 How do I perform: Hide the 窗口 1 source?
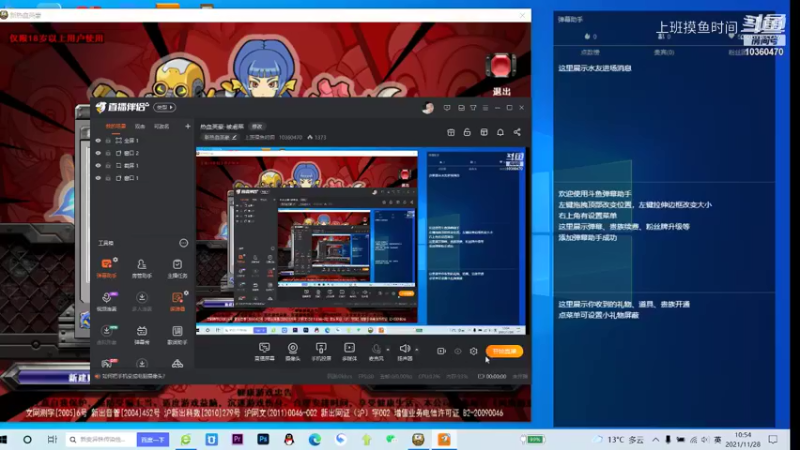click(x=98, y=178)
